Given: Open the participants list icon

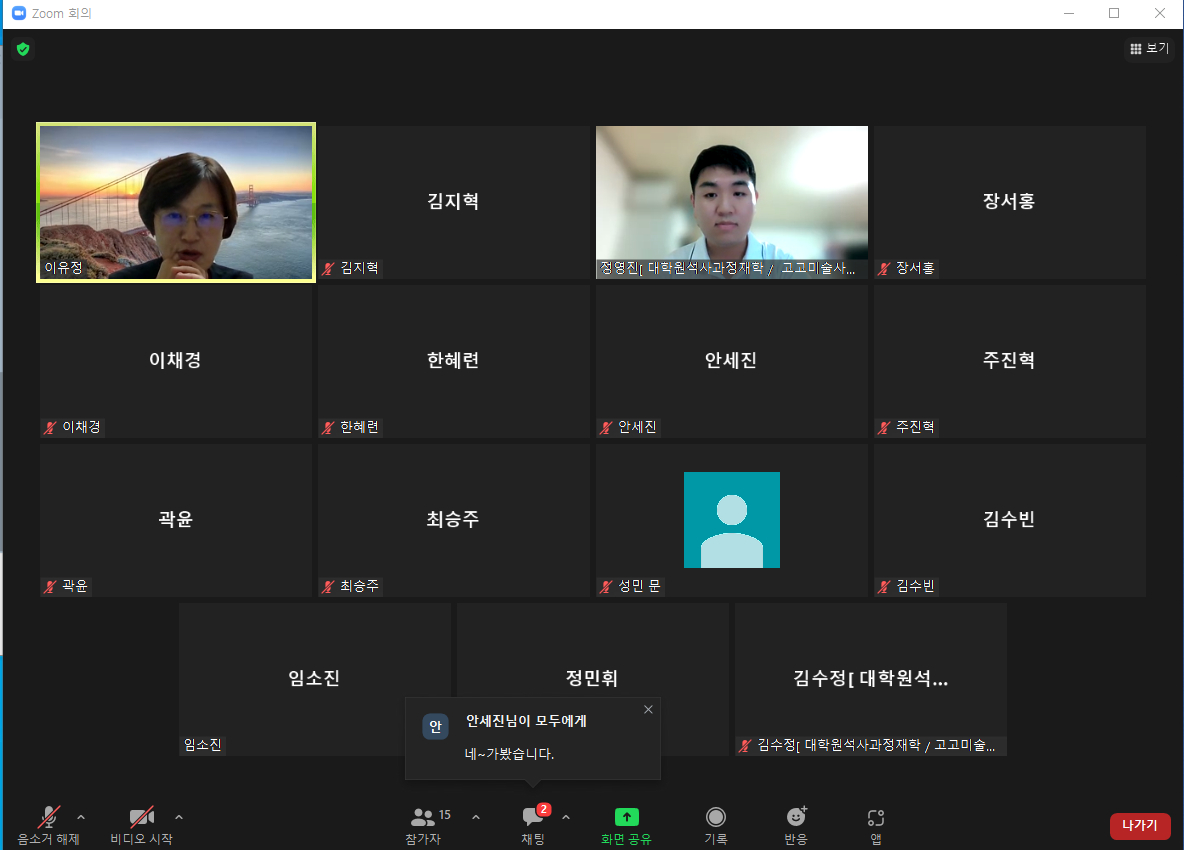Looking at the screenshot, I should click(x=424, y=817).
